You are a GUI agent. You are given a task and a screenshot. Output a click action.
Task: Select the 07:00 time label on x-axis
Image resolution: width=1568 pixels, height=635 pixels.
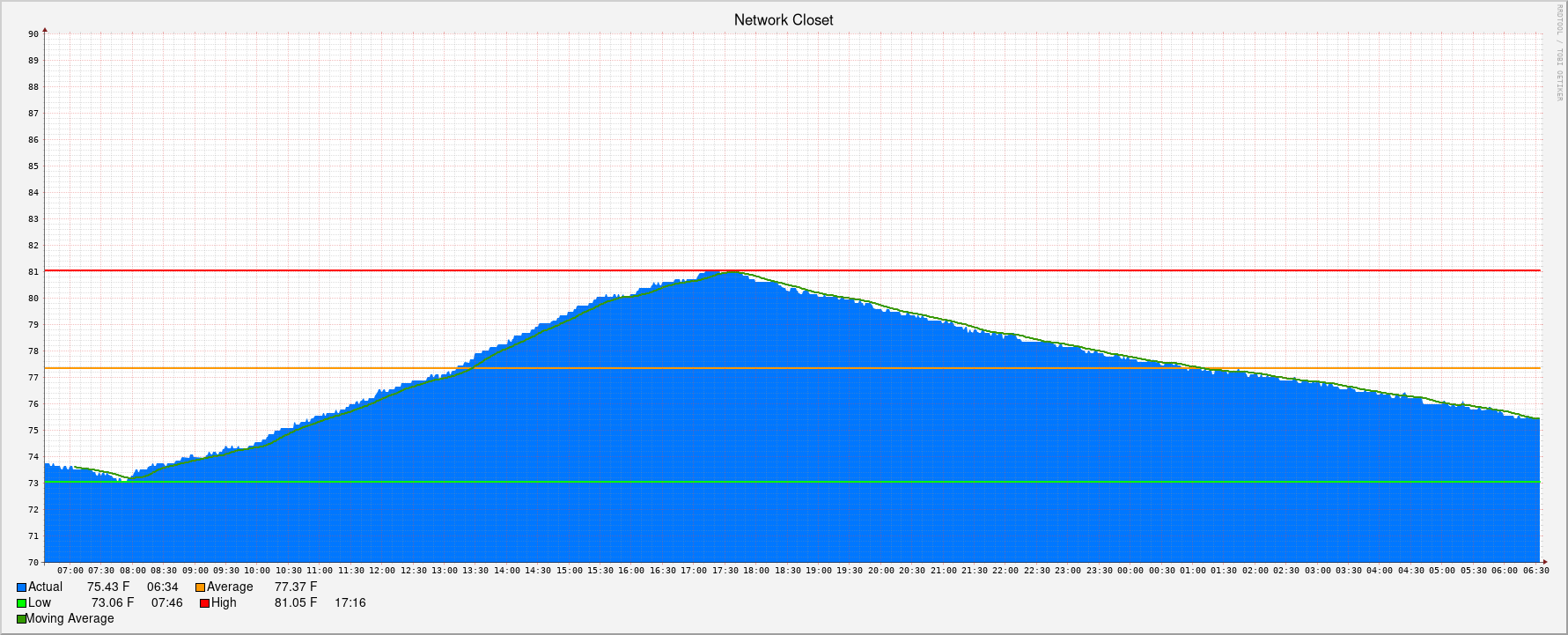point(70,571)
